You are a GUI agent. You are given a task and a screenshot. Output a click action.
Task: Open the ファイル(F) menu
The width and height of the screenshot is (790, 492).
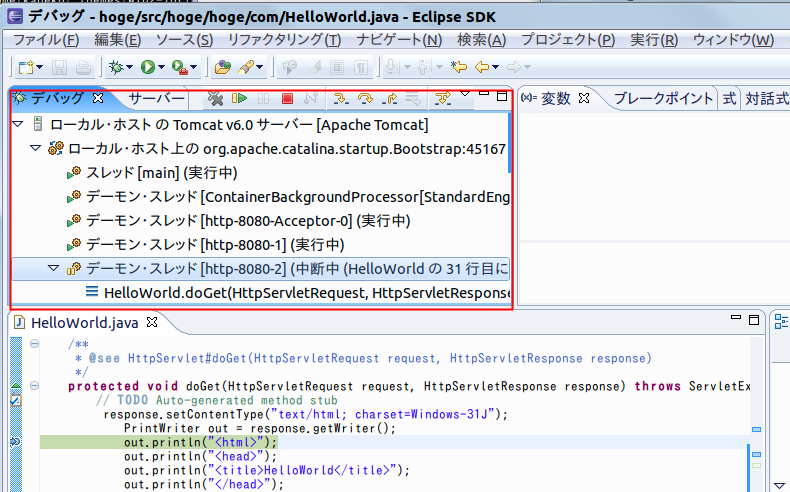point(46,40)
